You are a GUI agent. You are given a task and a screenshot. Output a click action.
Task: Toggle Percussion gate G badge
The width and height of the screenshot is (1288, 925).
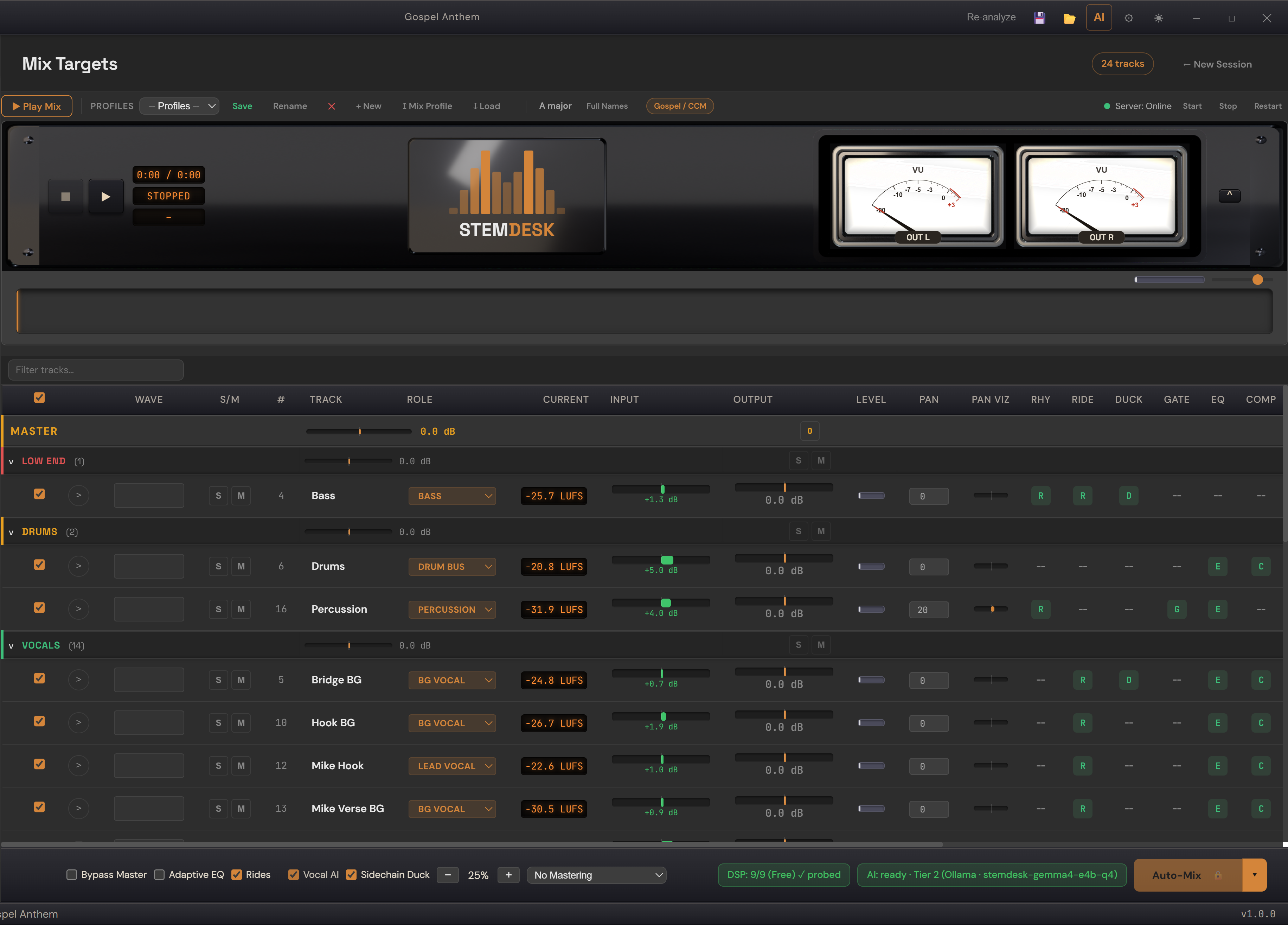(x=1176, y=609)
